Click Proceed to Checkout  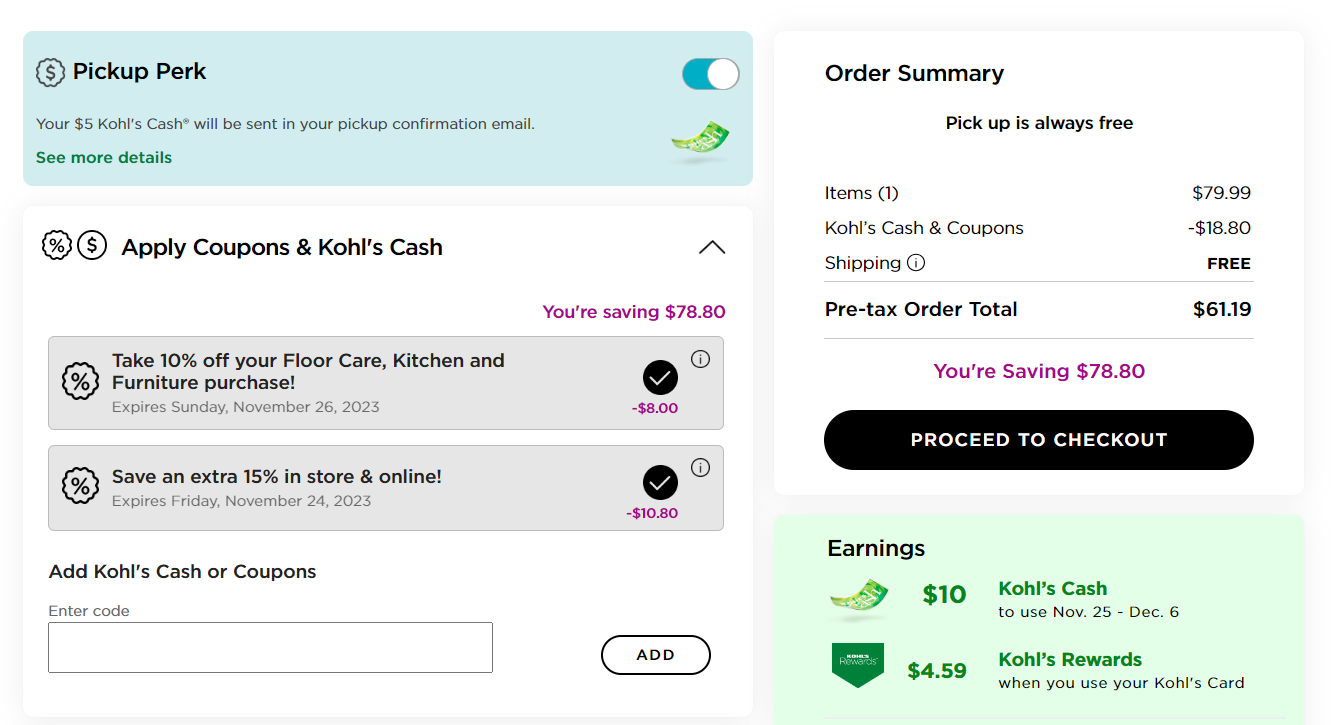[1038, 440]
